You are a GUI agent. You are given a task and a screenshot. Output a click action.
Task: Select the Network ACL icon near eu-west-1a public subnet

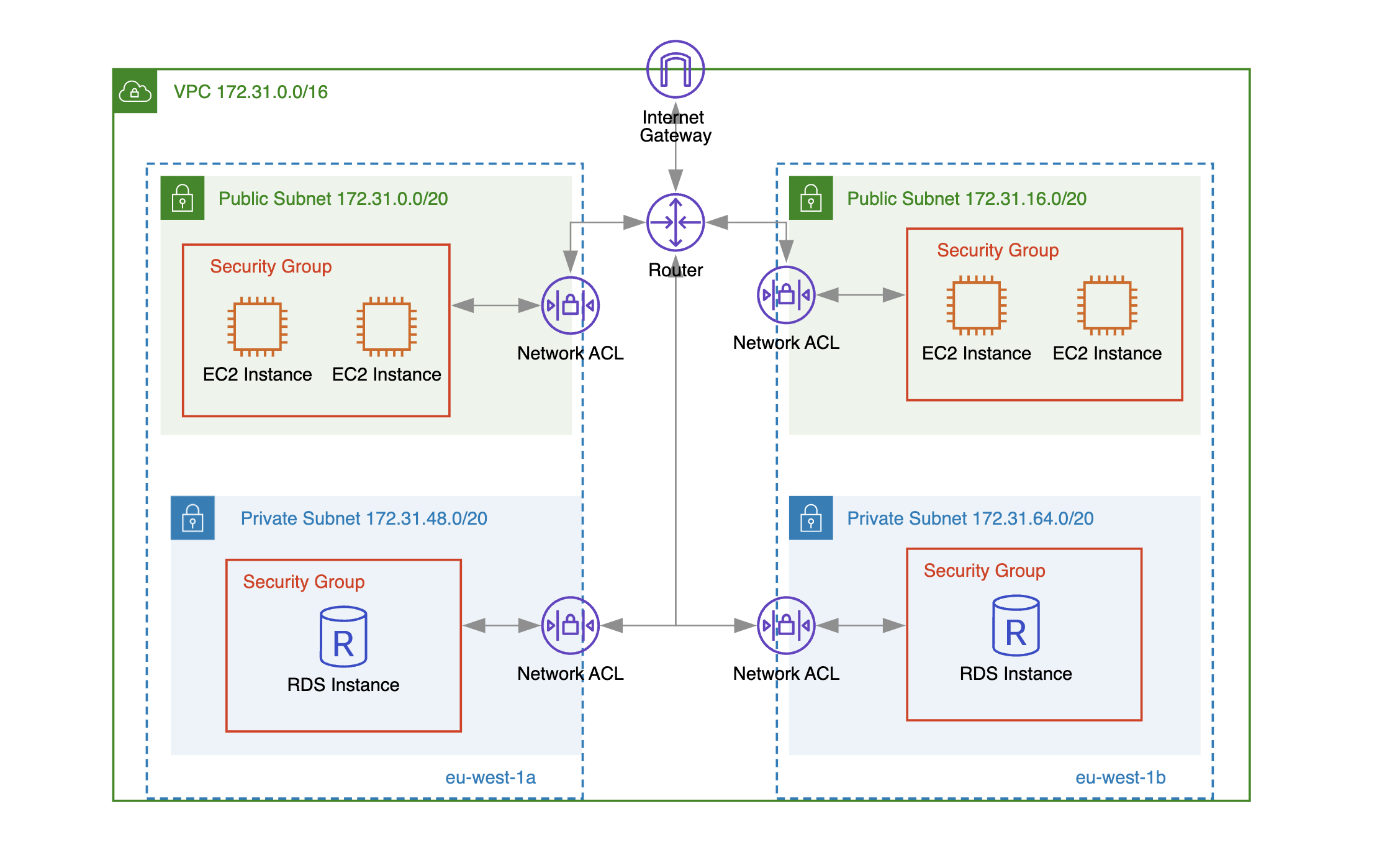pyautogui.click(x=570, y=305)
